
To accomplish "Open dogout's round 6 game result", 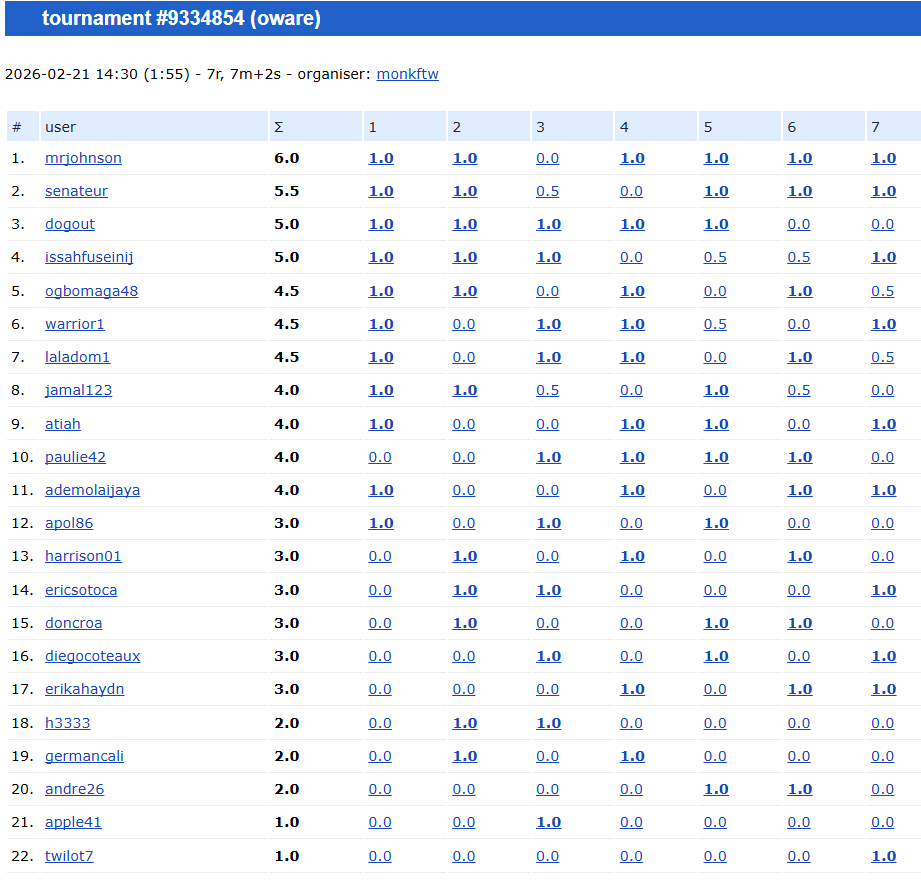I will click(x=799, y=224).
